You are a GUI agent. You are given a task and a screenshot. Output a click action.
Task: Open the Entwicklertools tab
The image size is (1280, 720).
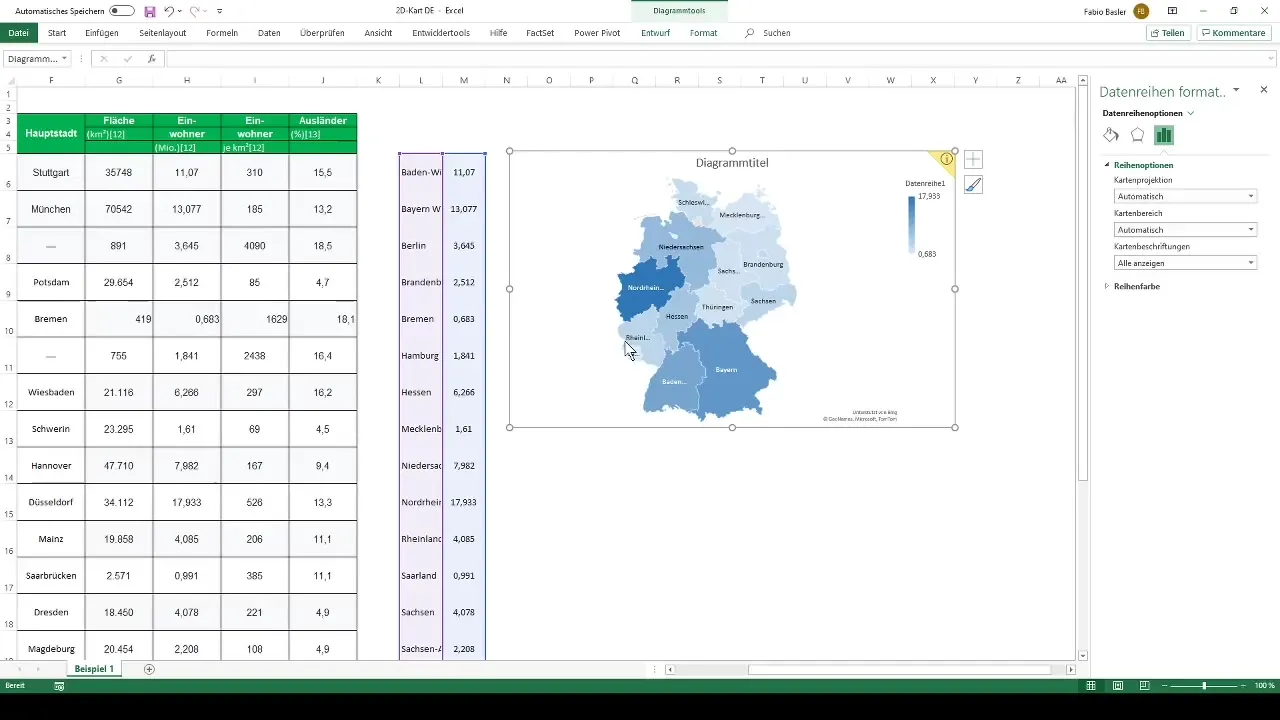(x=441, y=33)
